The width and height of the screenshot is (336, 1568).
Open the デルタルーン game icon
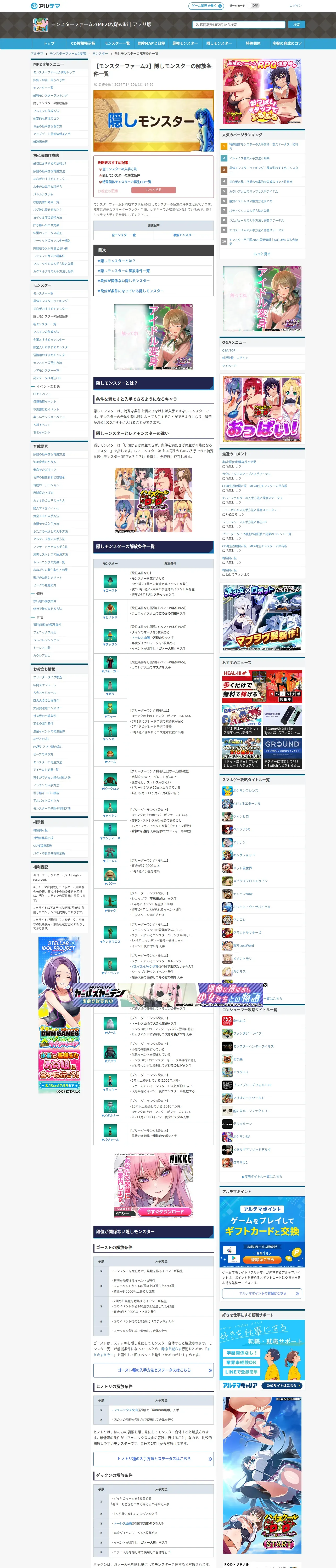tap(227, 1124)
